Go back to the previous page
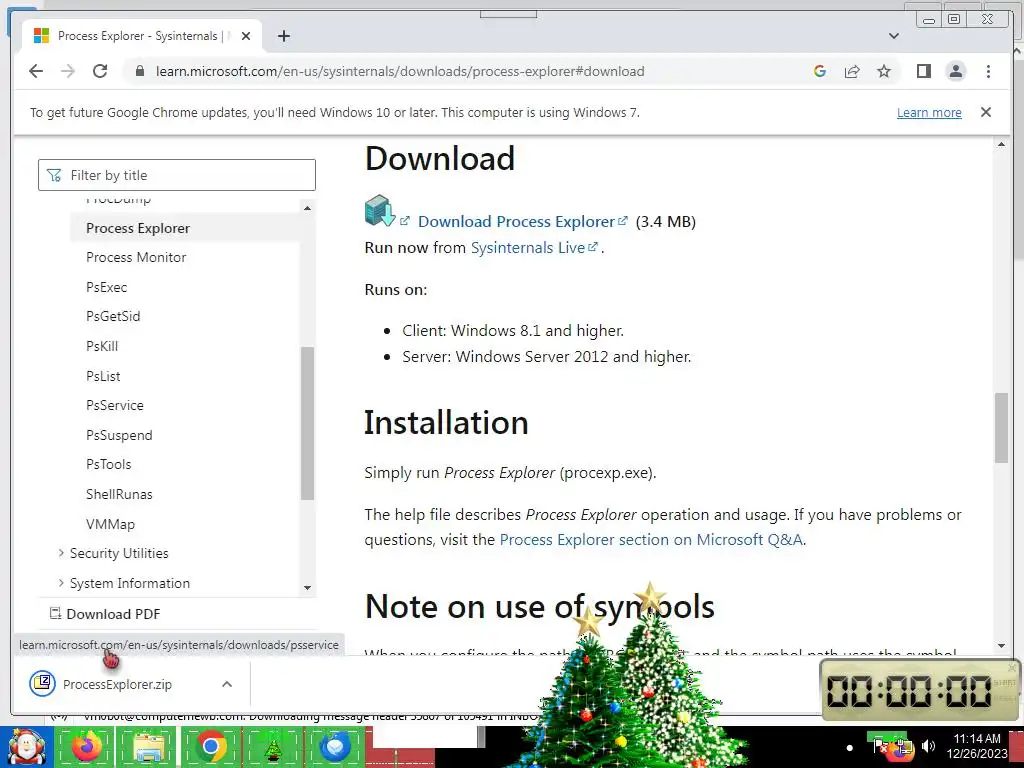Viewport: 1024px width, 768px height. [x=36, y=71]
